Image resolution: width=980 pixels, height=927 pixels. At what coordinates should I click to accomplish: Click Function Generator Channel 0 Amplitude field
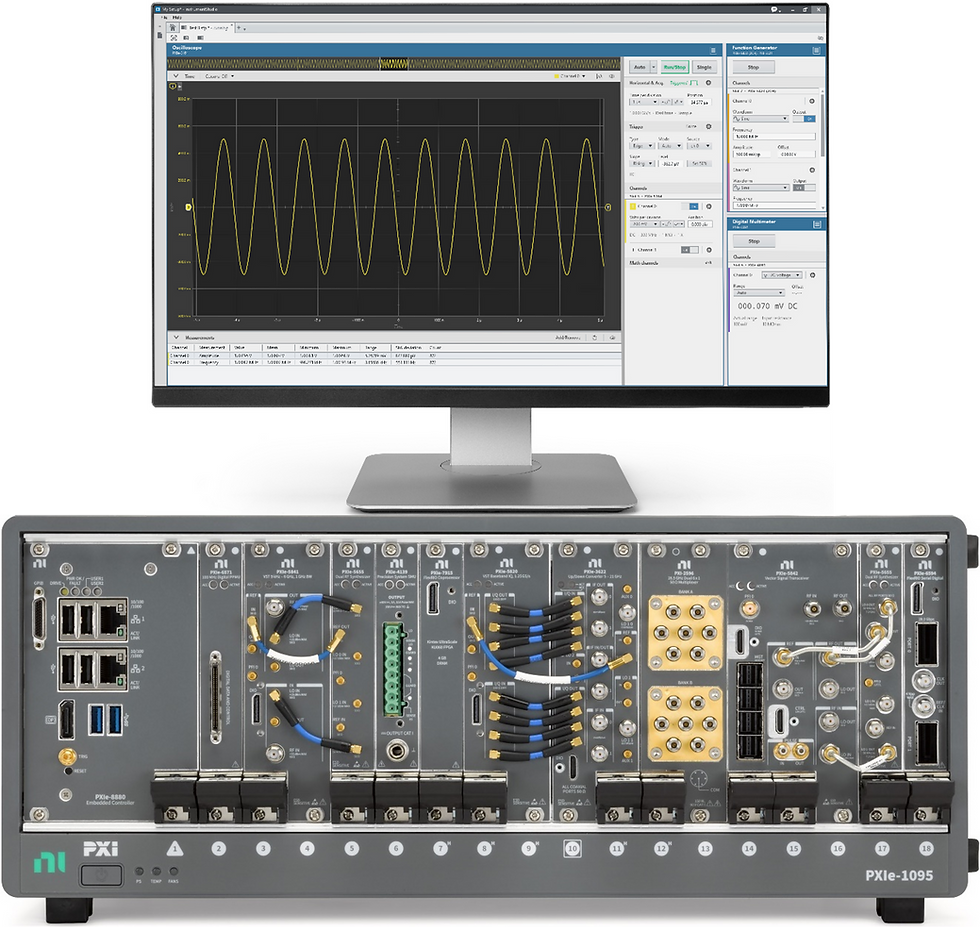[753, 154]
